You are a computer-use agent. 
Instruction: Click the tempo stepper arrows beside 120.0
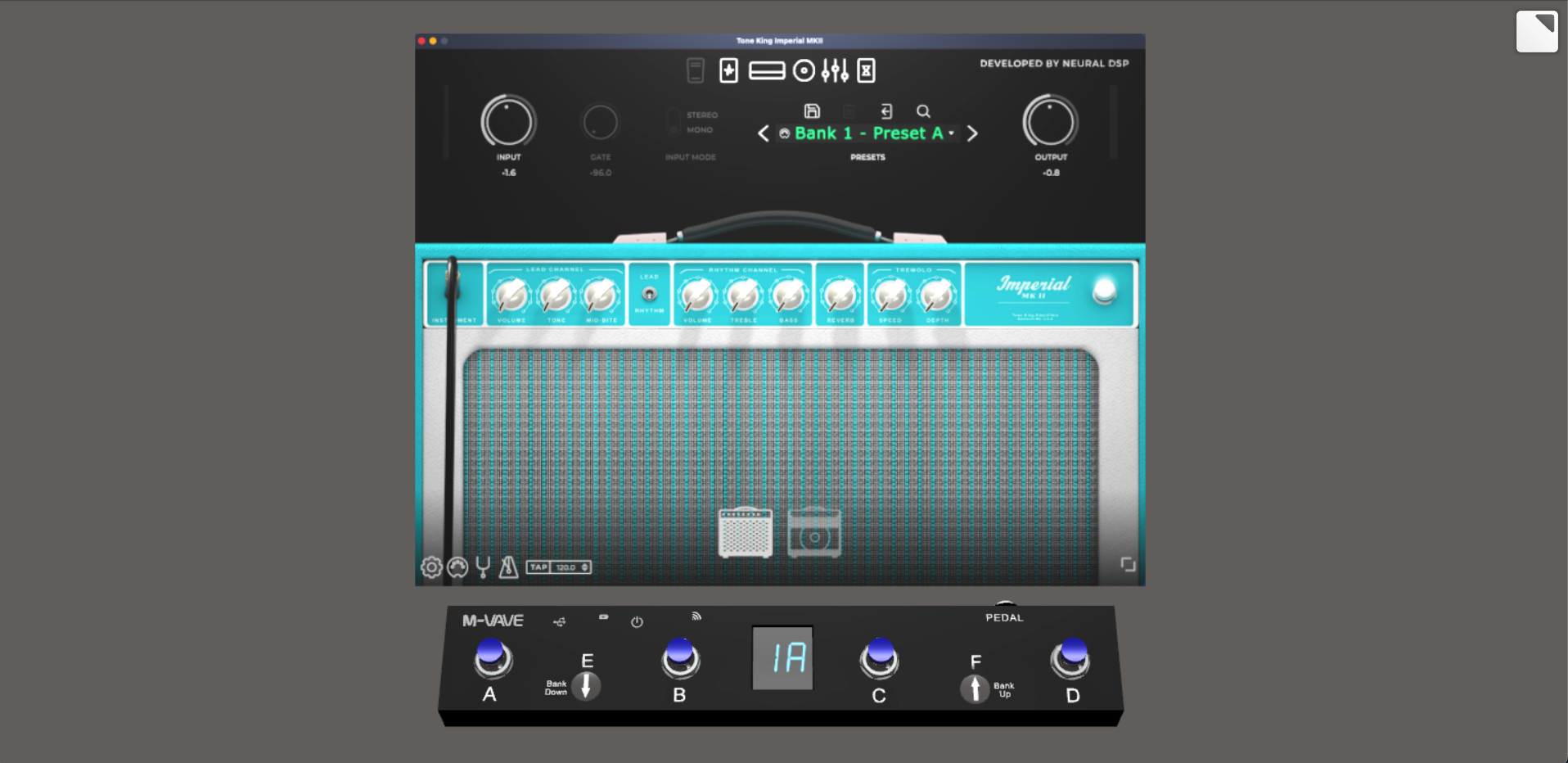(x=584, y=567)
